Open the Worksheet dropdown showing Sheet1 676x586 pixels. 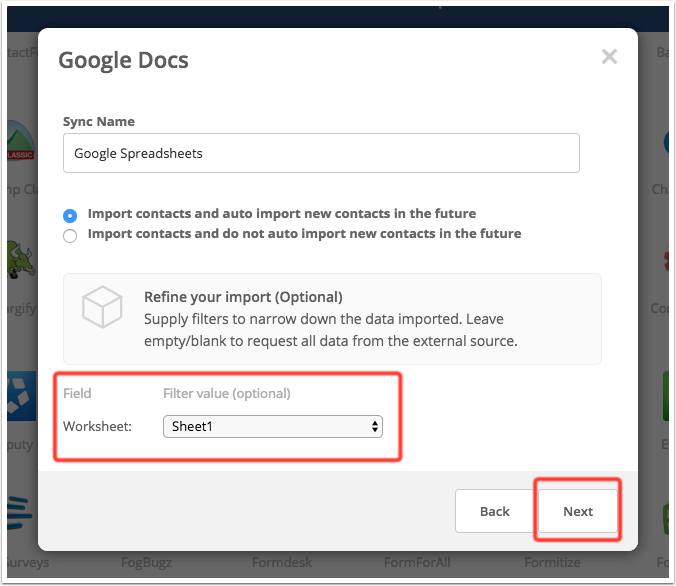[272, 426]
